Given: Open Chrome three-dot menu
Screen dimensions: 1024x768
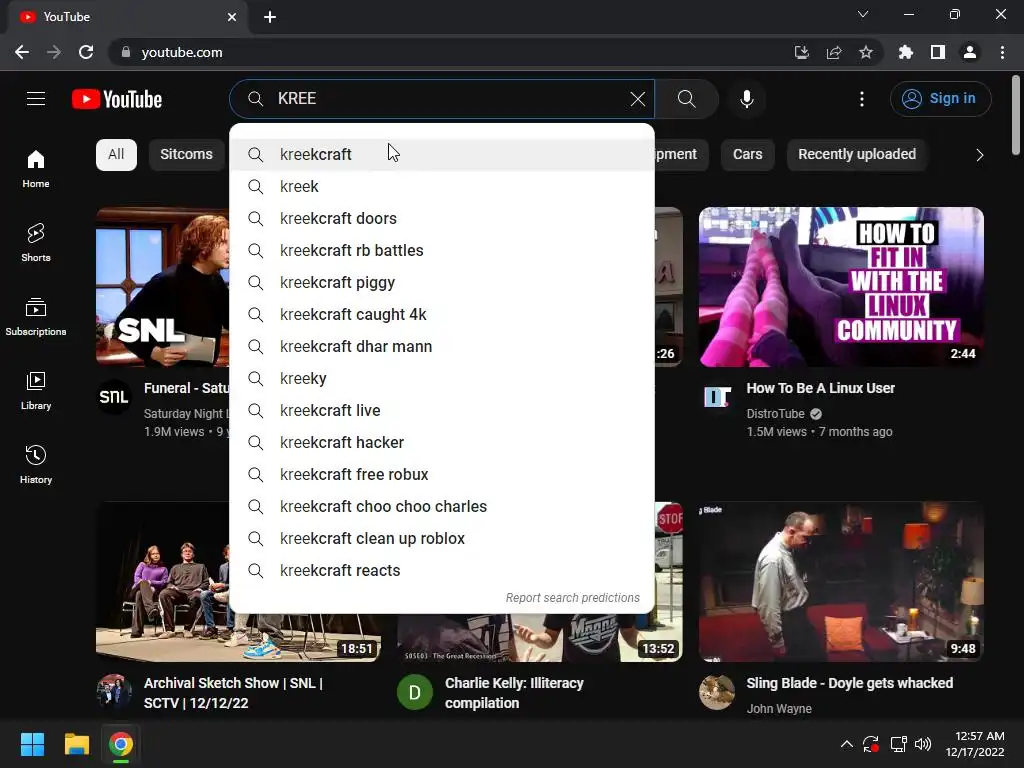Looking at the screenshot, I should [1002, 52].
